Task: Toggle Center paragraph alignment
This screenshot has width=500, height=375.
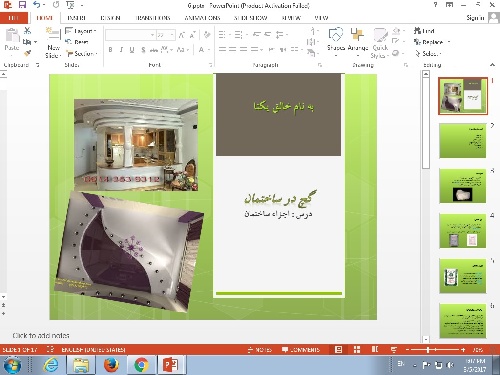Action: [x=233, y=49]
